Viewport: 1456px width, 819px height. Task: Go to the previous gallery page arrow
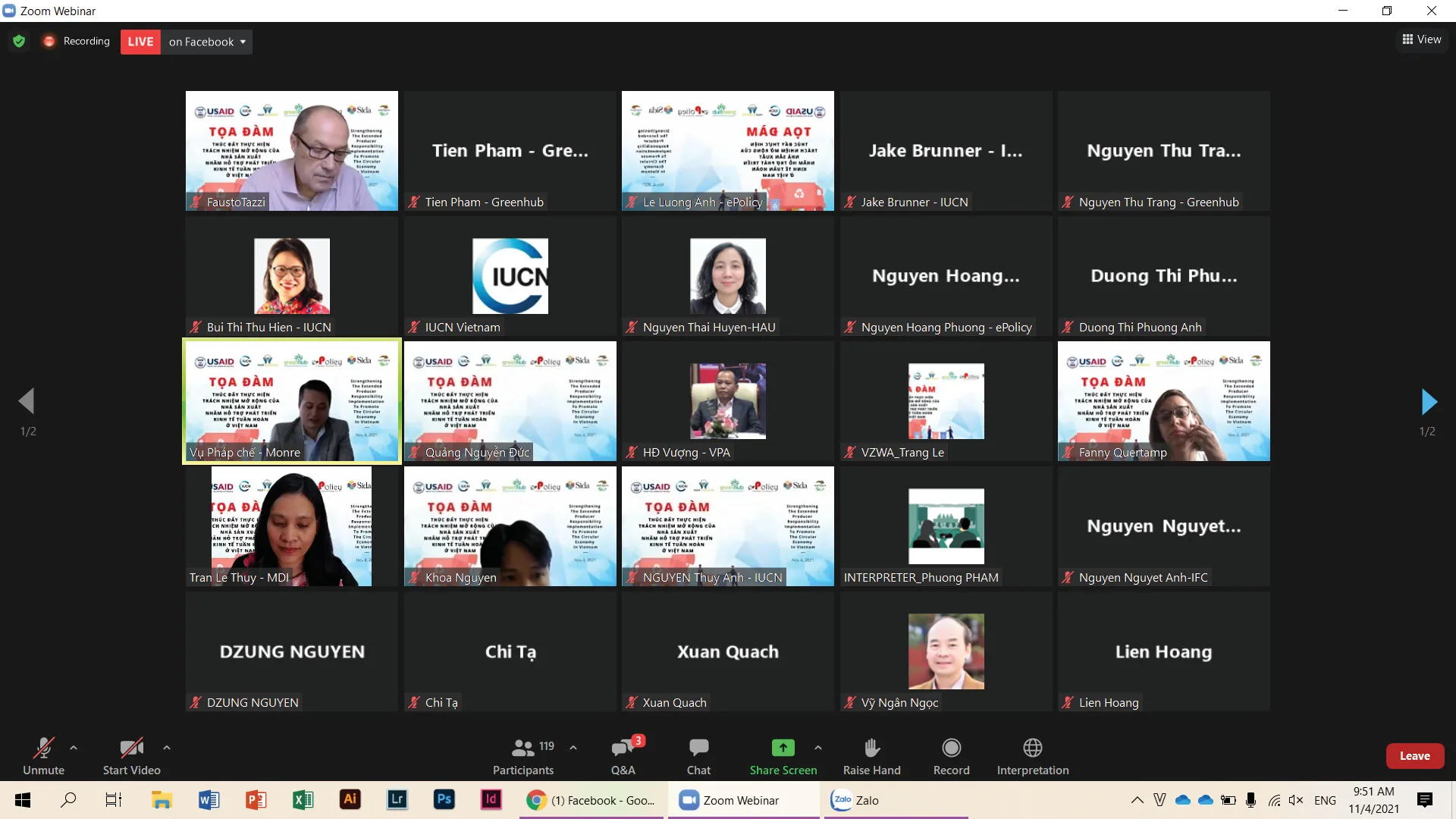pyautogui.click(x=27, y=401)
